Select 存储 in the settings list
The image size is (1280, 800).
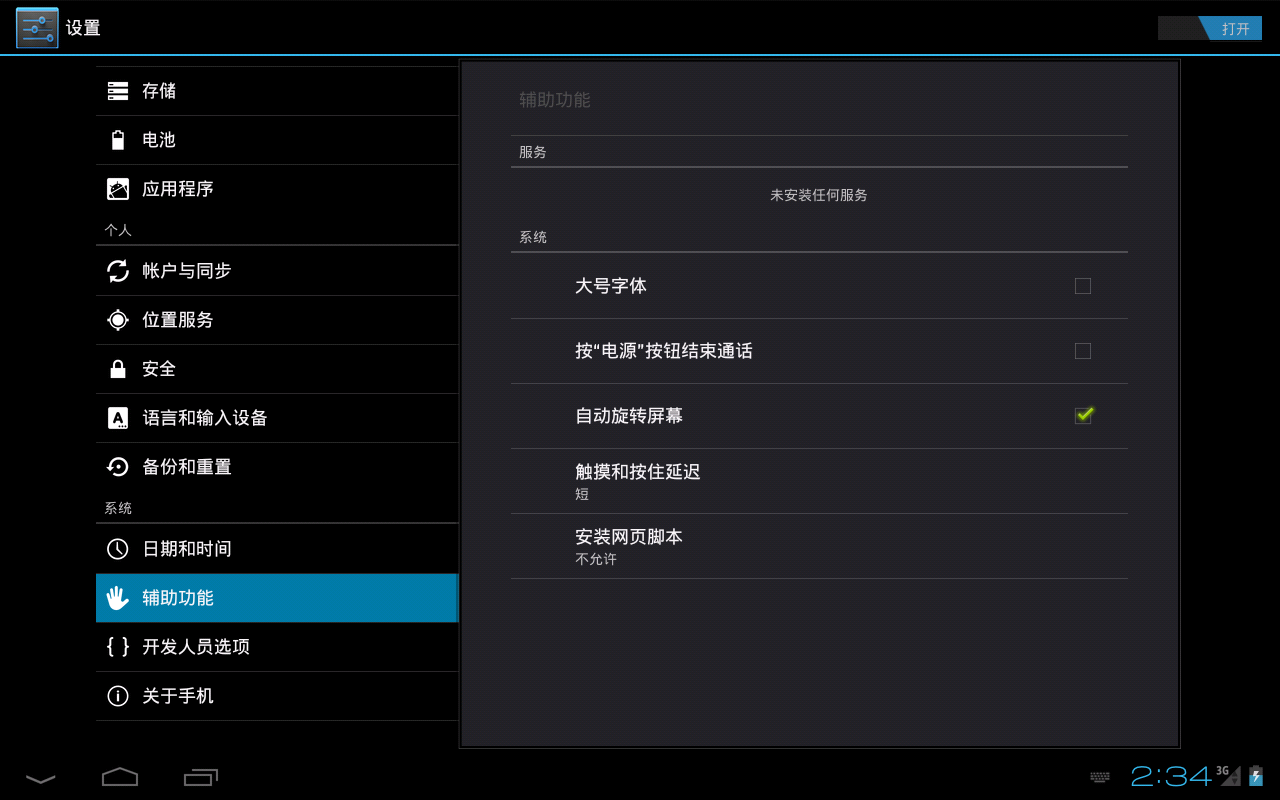pyautogui.click(x=277, y=91)
